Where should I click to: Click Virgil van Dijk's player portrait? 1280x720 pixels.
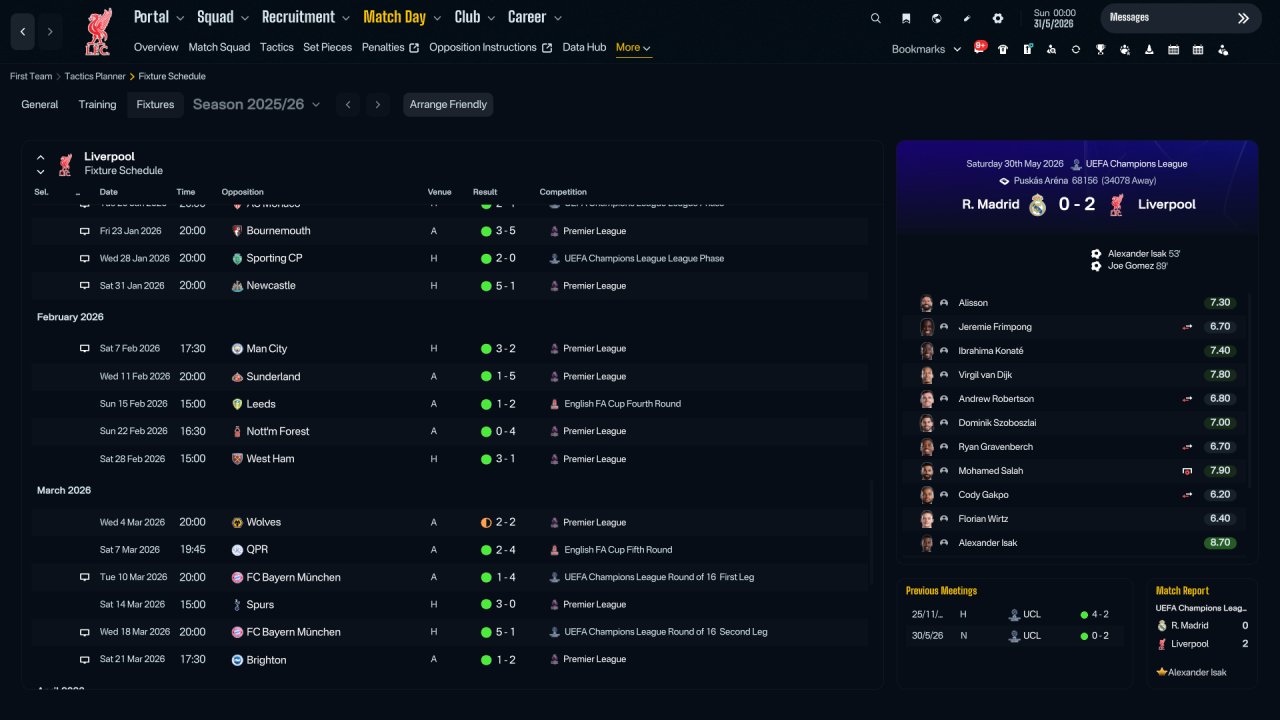coord(927,375)
